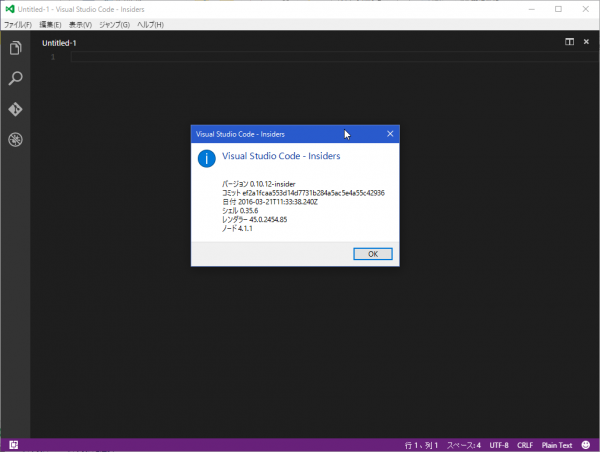Click the 行 1、列 1 cursor position indicator
The width and height of the screenshot is (600, 452).
(421, 445)
